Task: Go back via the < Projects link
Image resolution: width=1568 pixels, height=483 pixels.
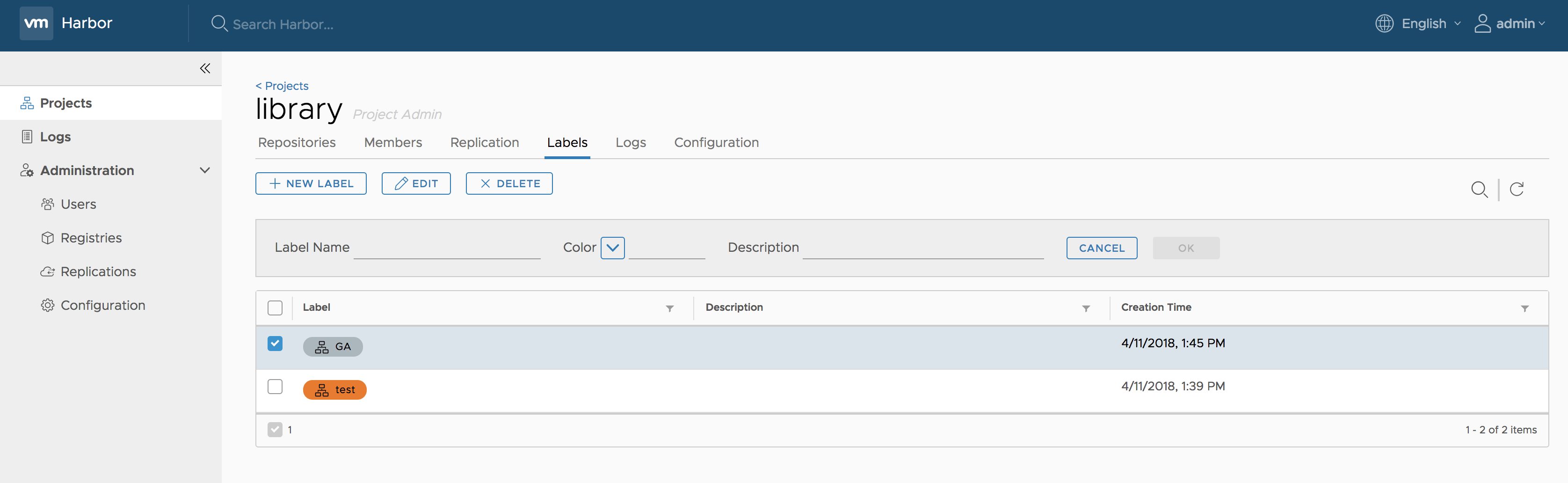Action: 282,86
